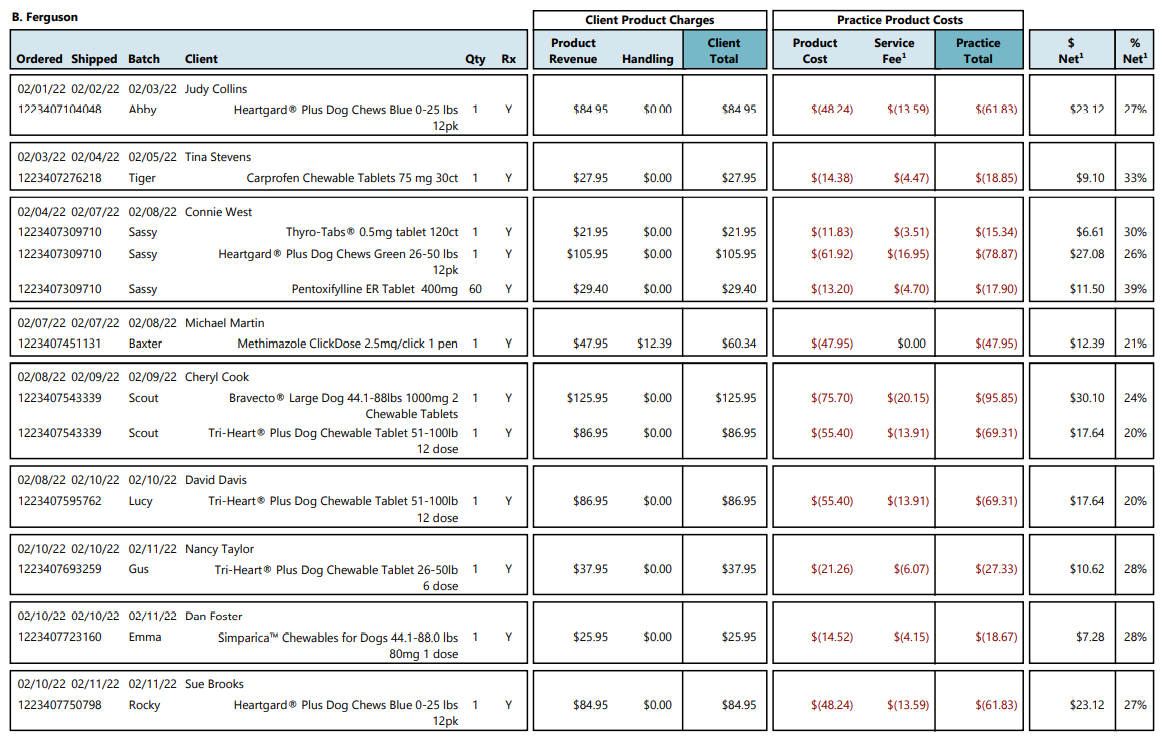
Task: Click the $6.61 net amount
Action: pos(1090,232)
